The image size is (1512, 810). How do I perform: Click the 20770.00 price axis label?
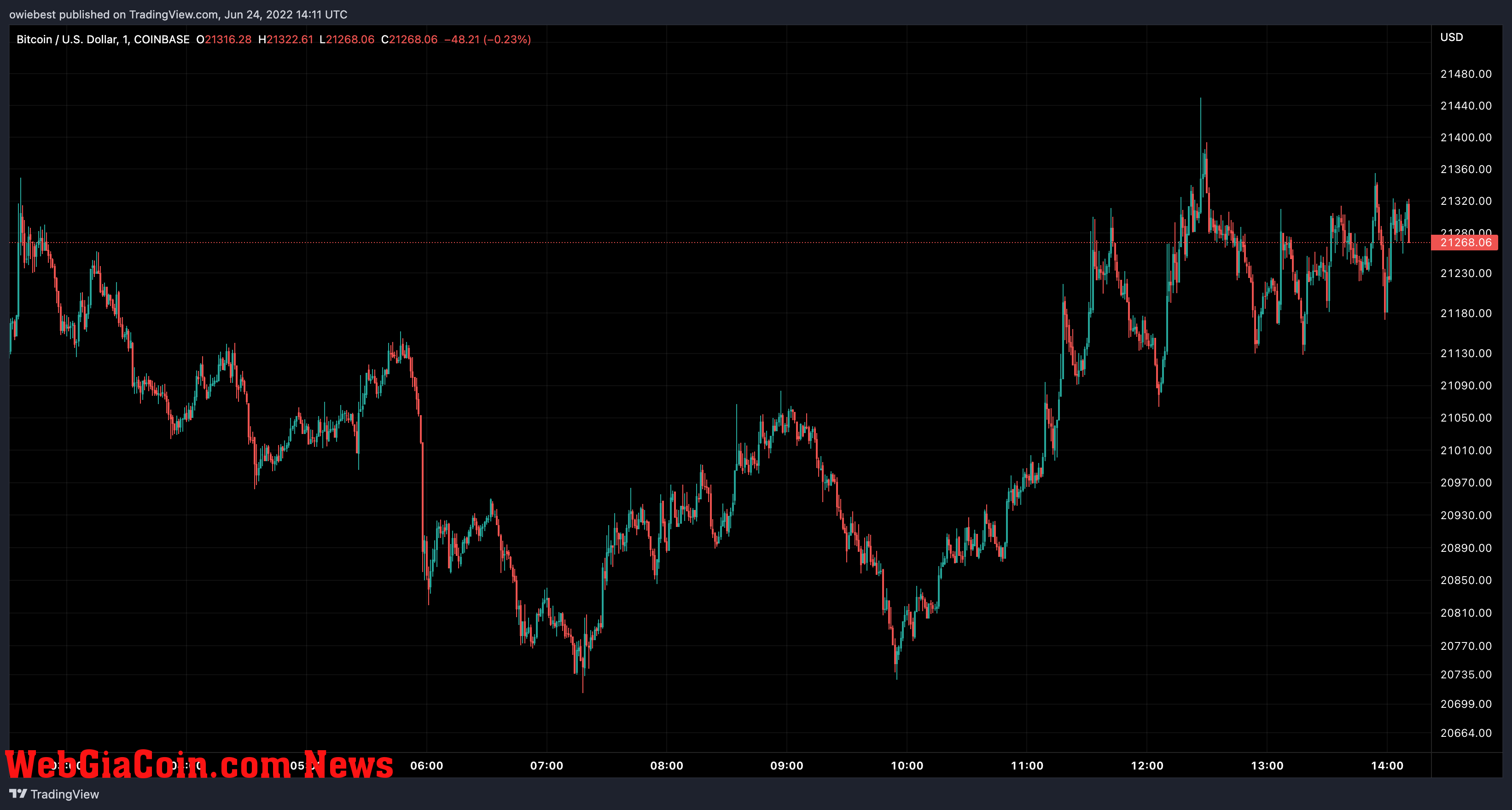1465,646
